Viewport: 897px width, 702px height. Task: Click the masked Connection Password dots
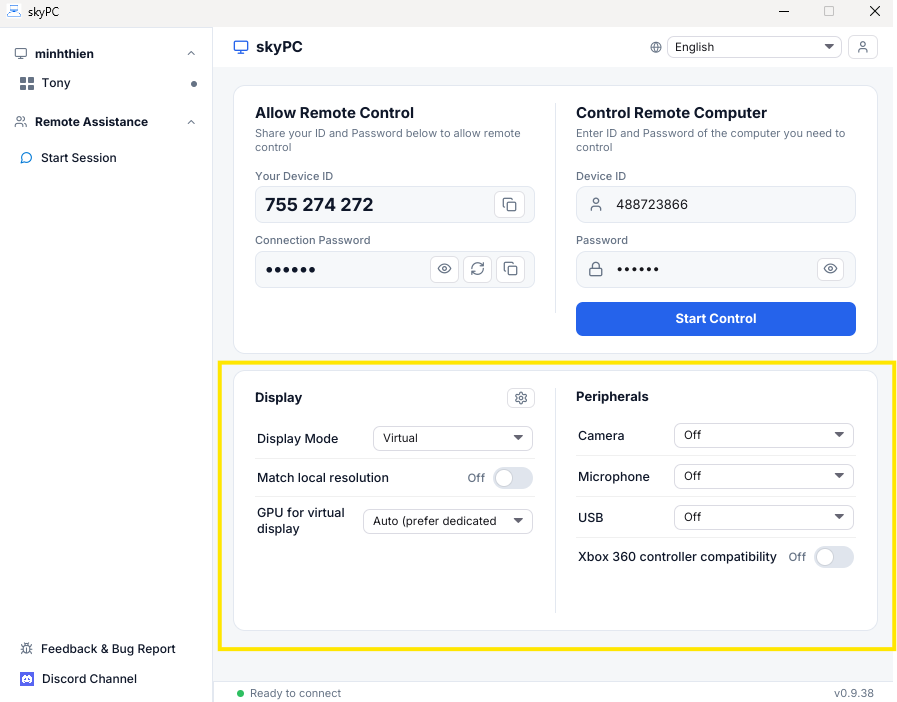291,269
